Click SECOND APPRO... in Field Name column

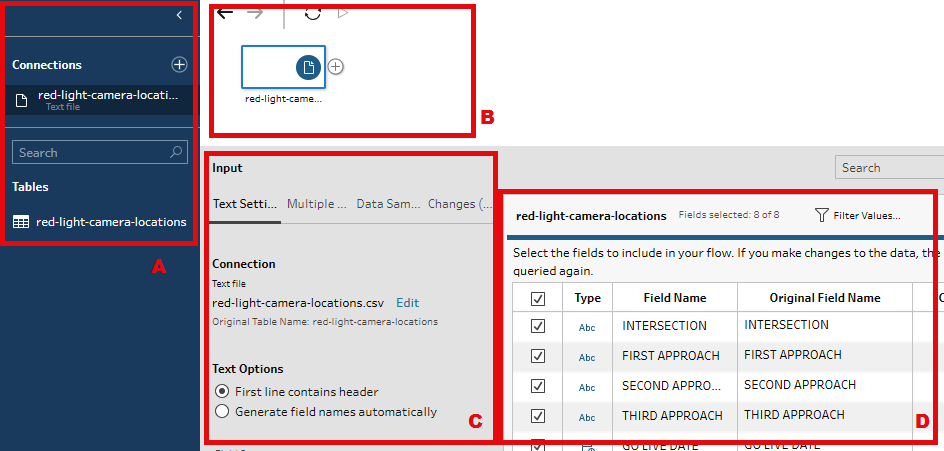pos(671,385)
